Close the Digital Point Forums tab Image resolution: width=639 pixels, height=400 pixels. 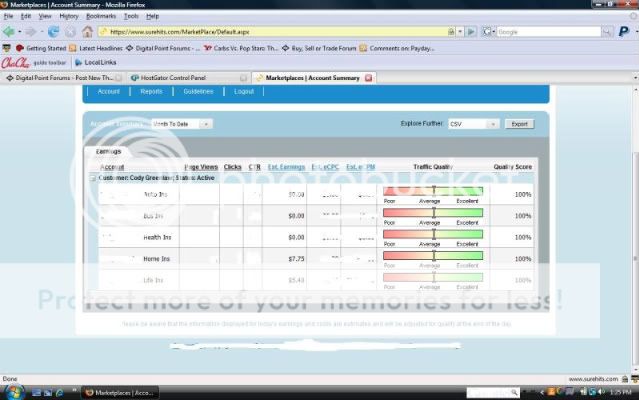(x=118, y=78)
